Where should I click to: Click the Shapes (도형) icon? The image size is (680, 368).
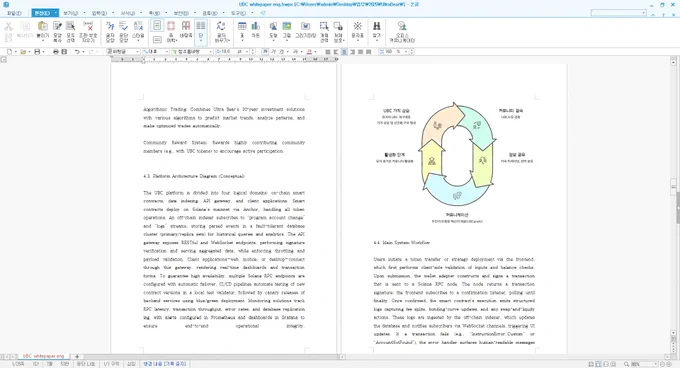click(273, 31)
